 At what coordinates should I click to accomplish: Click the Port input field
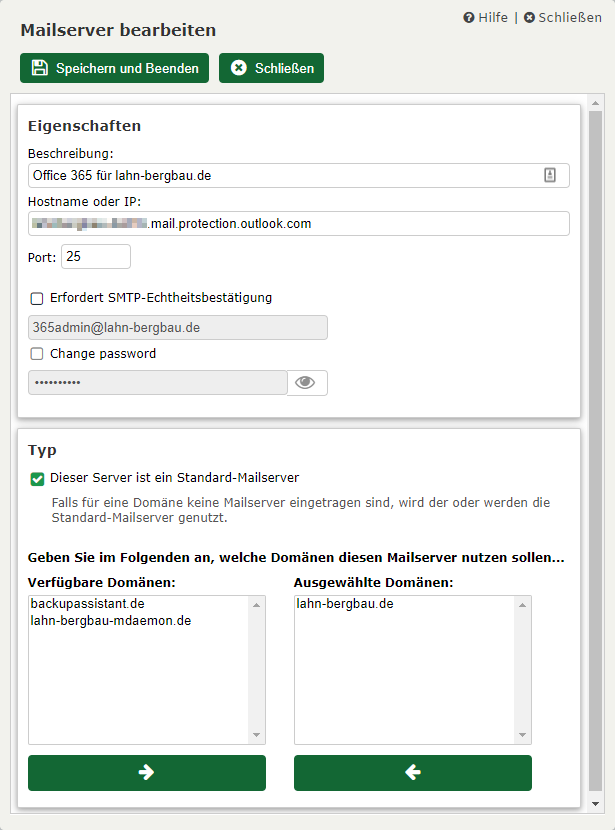(95, 257)
